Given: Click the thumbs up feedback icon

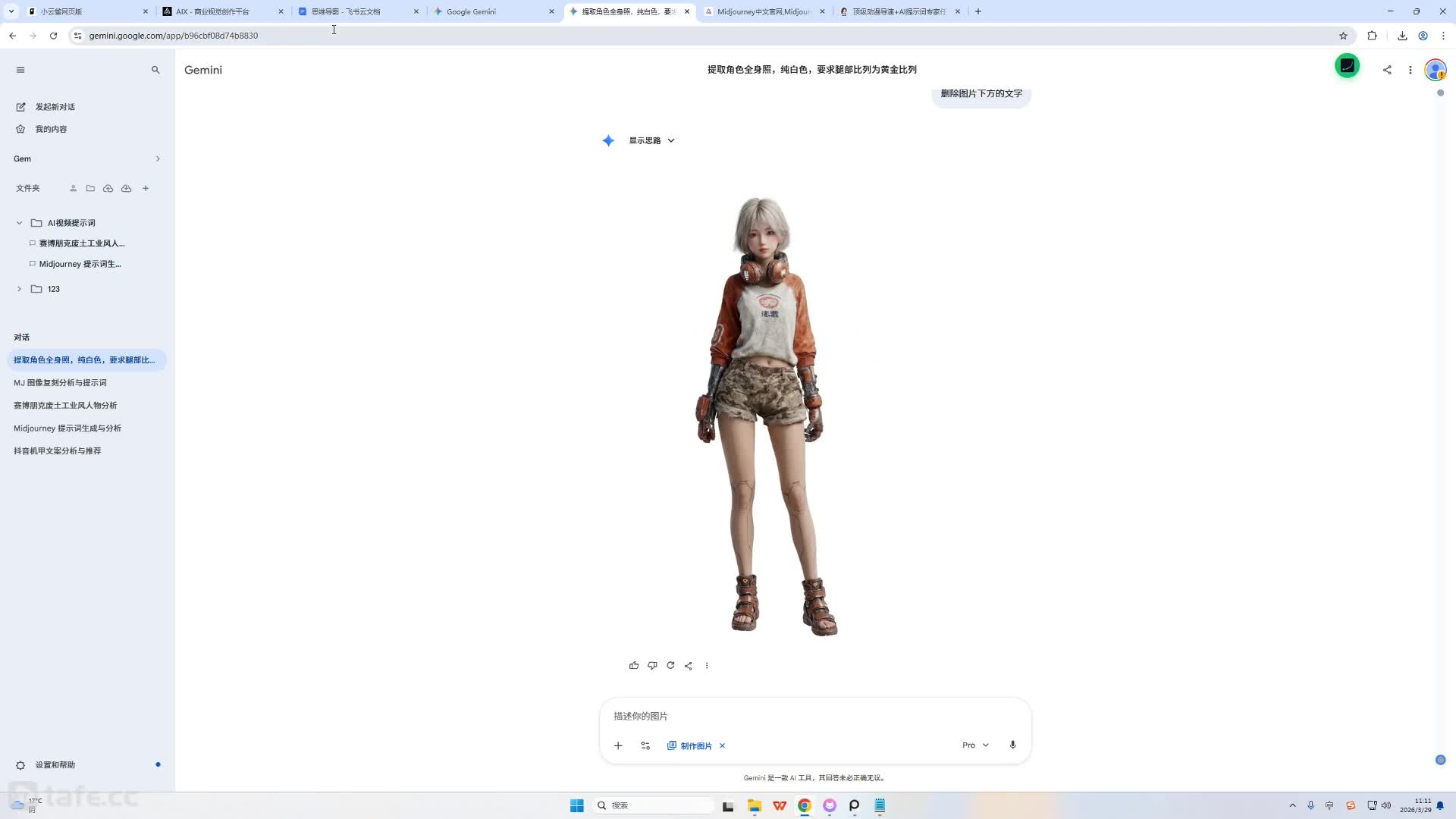Looking at the screenshot, I should [x=634, y=666].
